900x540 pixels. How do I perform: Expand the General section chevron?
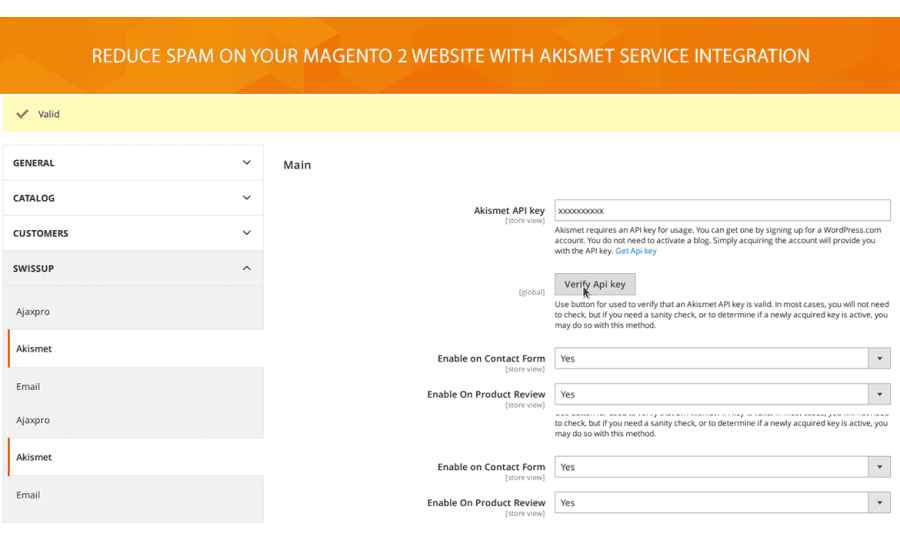[x=247, y=162]
